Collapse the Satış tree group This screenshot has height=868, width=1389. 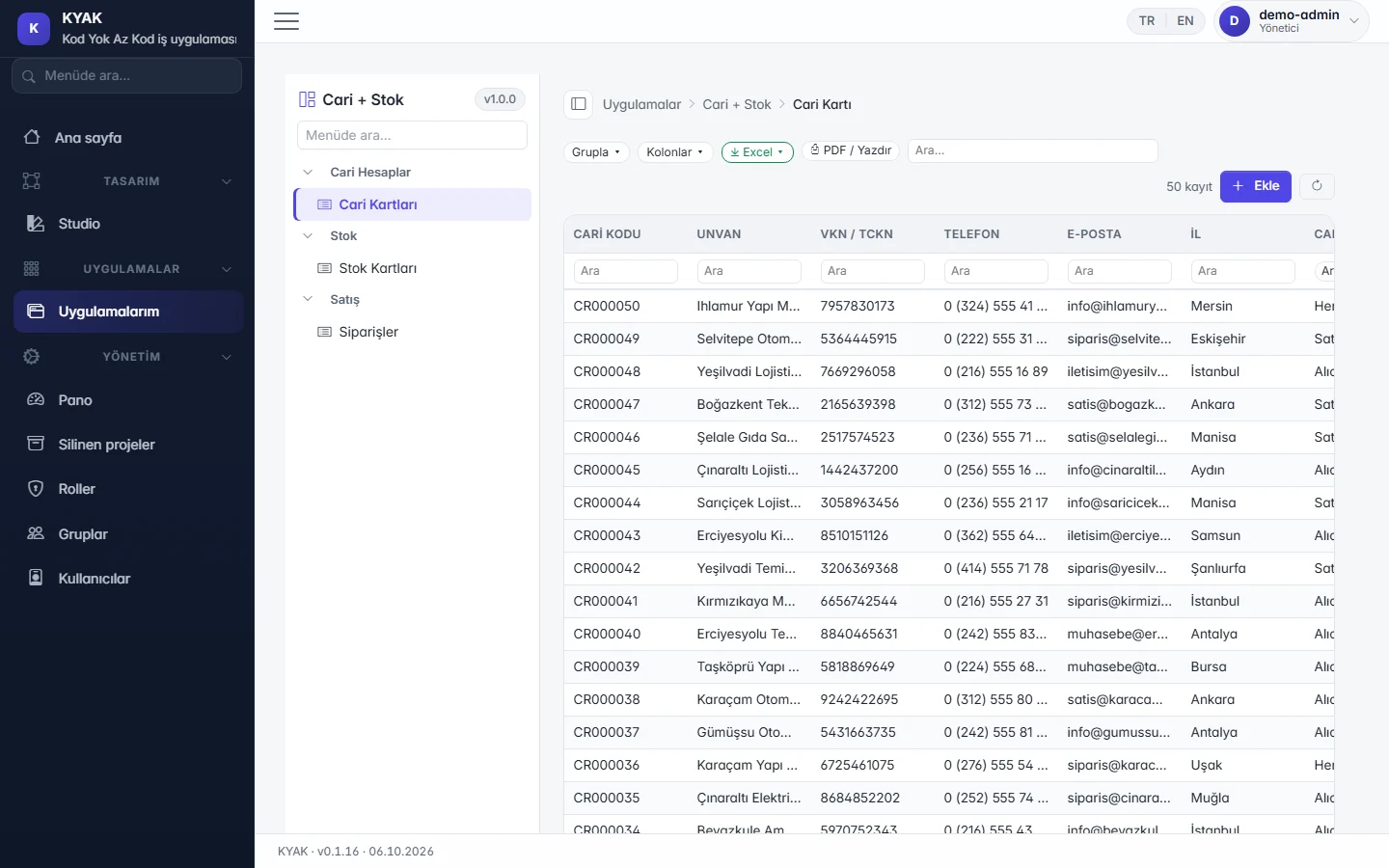pos(308,299)
